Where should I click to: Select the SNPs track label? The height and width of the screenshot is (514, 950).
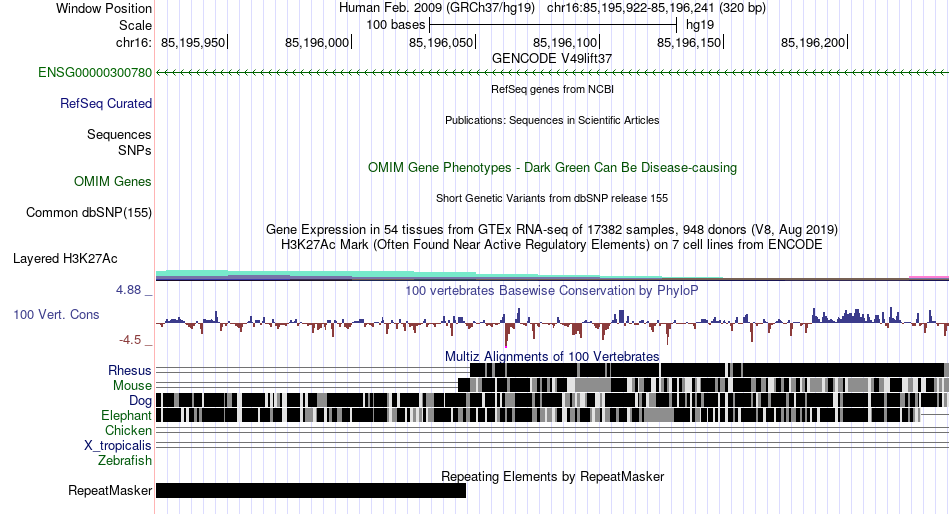click(x=135, y=150)
